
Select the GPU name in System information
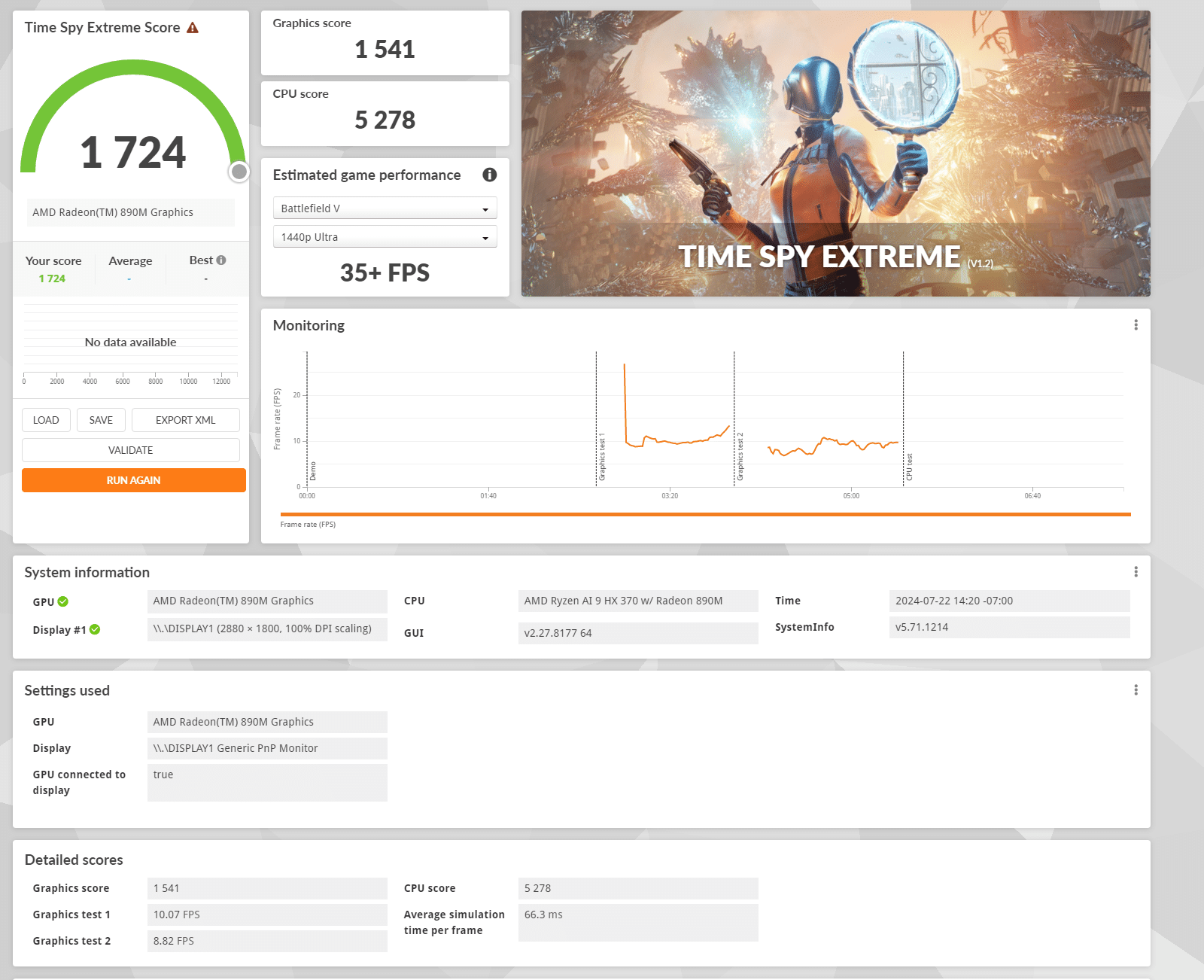point(267,601)
